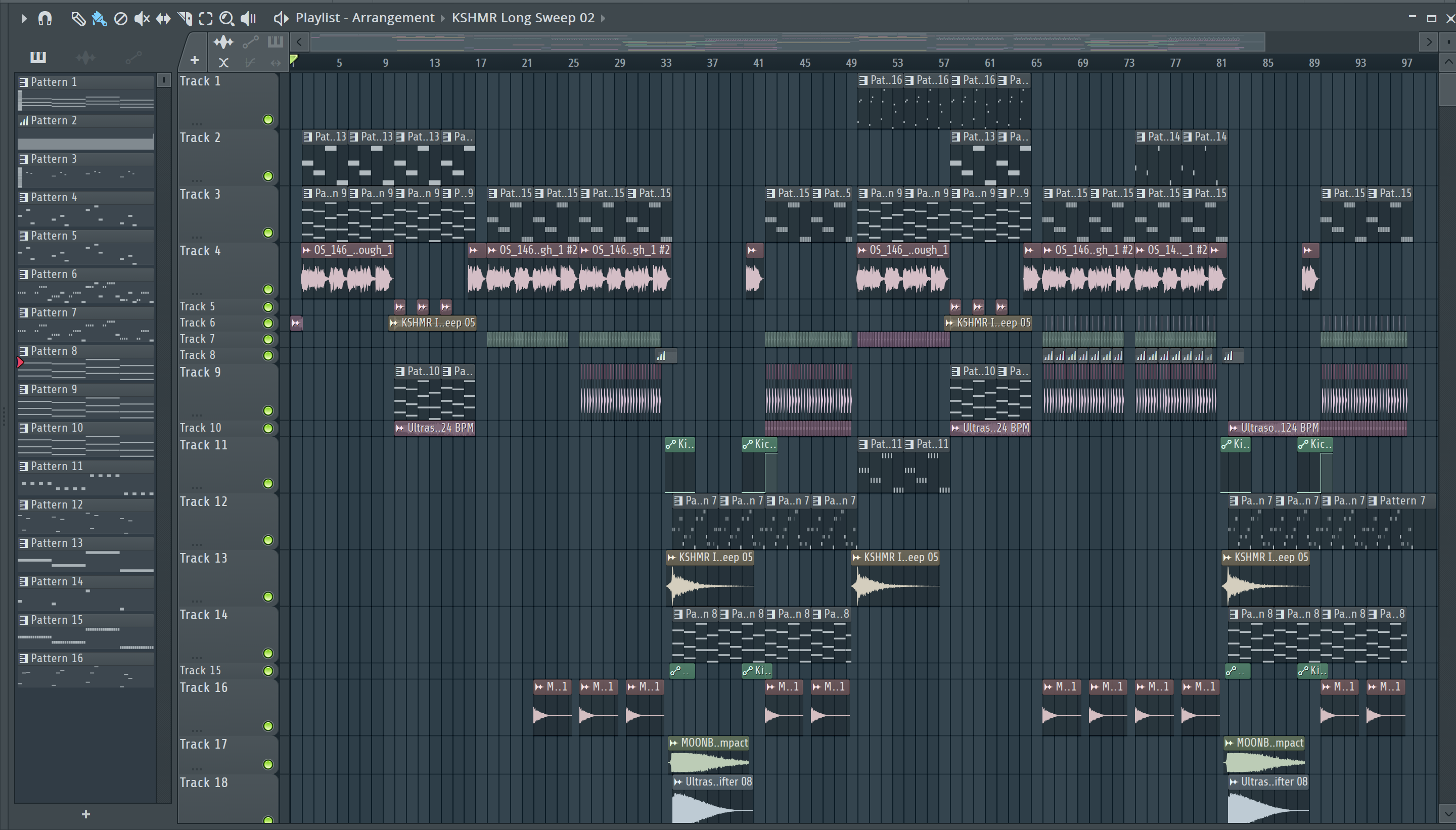Show pattern clips focus icon in playlist header
The image size is (1456, 830).
pyautogui.click(x=276, y=41)
